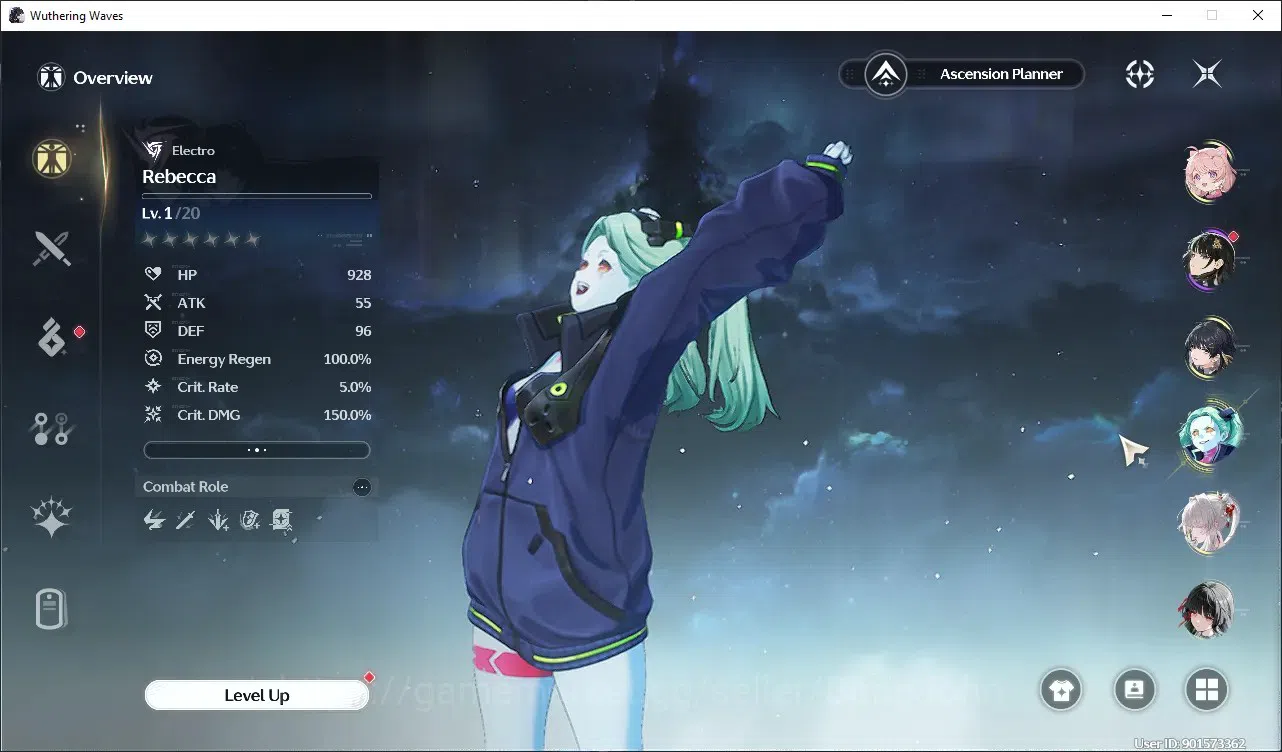This screenshot has height=752, width=1282.
Task: Click the ascension stars row
Action: point(201,240)
